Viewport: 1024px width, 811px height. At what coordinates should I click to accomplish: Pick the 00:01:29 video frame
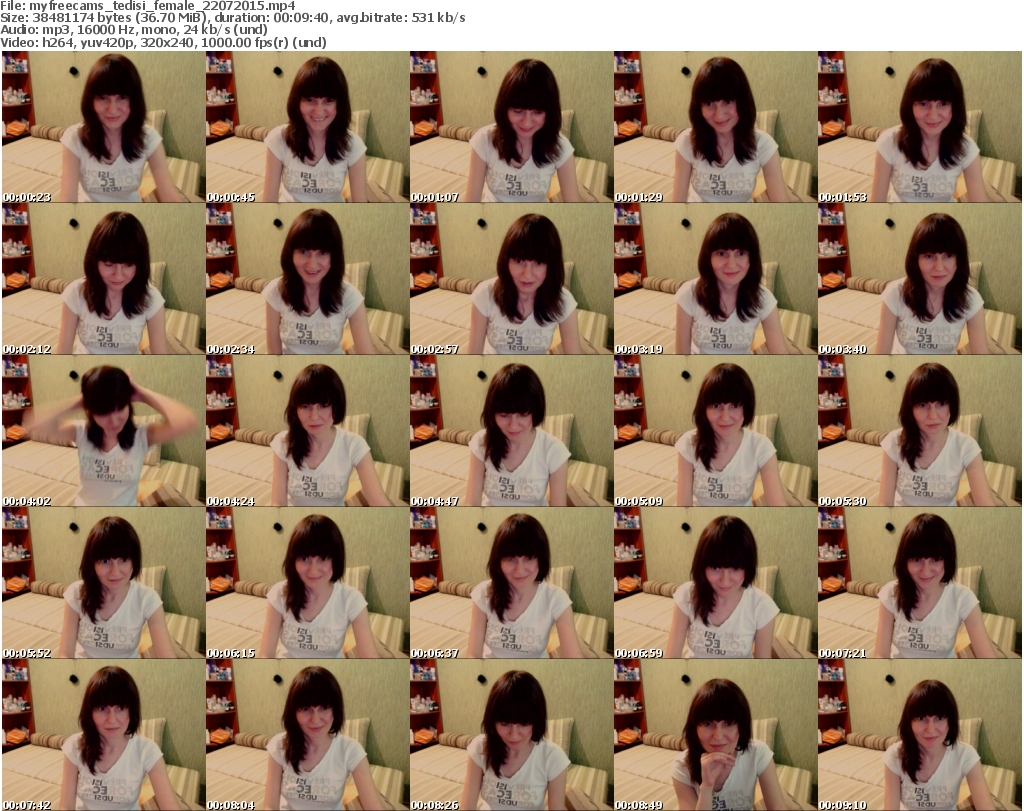click(x=715, y=127)
